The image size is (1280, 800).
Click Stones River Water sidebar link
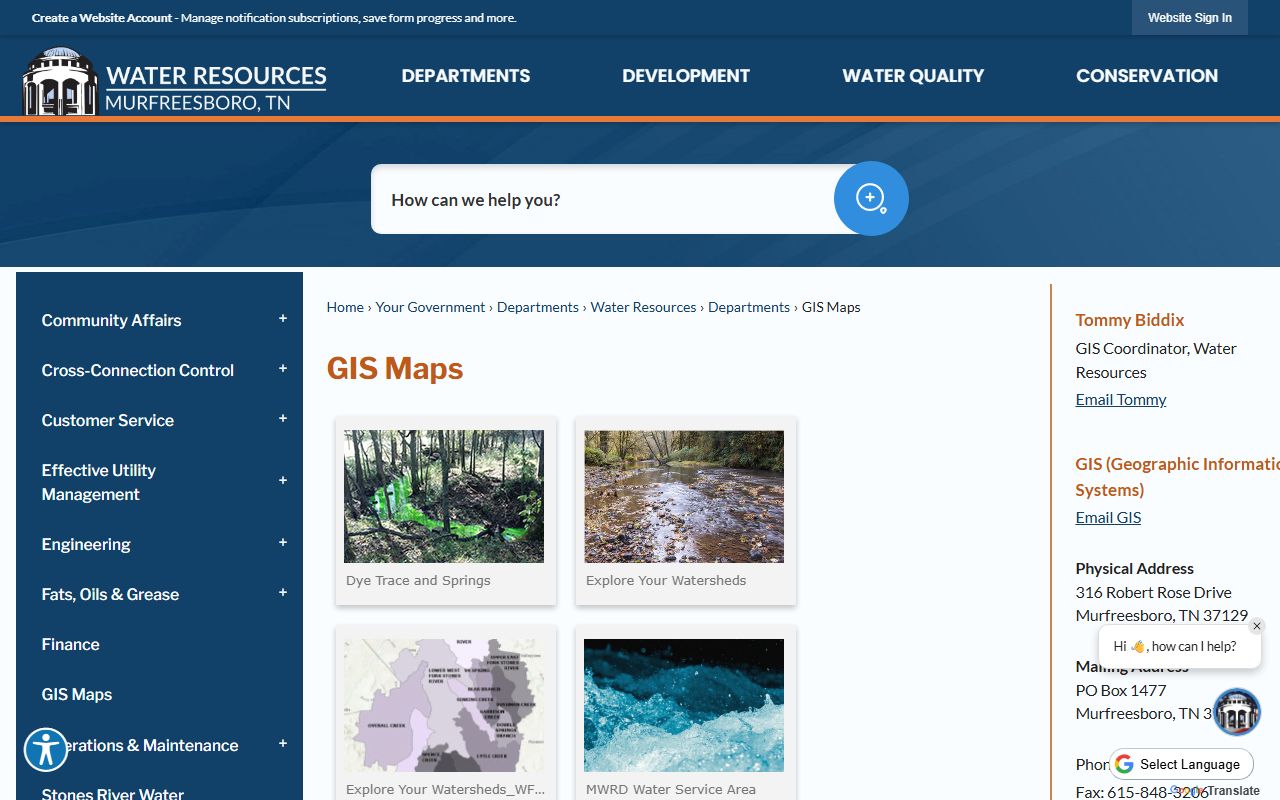tap(113, 793)
